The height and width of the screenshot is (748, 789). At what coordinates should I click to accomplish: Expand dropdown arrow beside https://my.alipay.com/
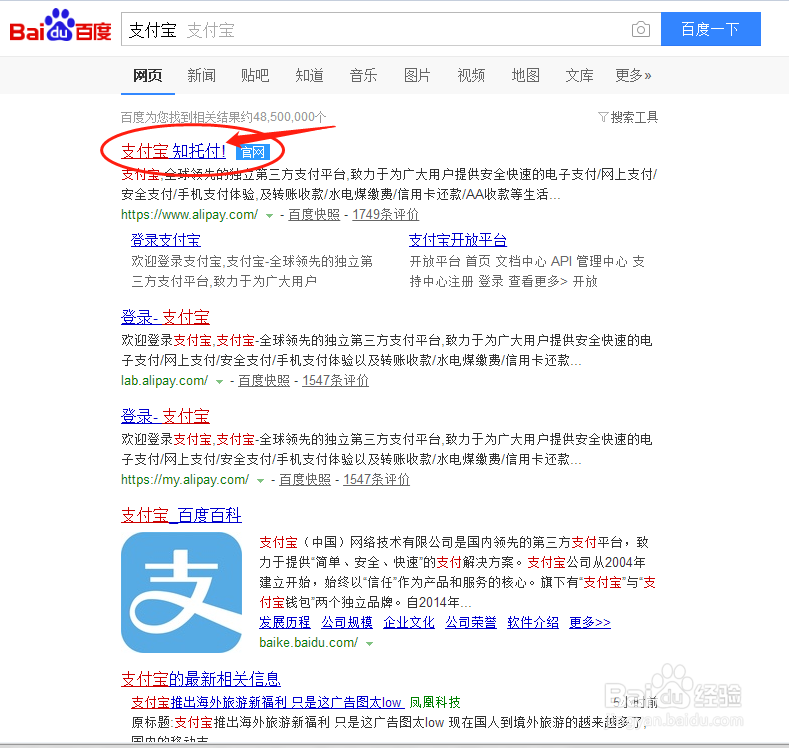point(260,481)
